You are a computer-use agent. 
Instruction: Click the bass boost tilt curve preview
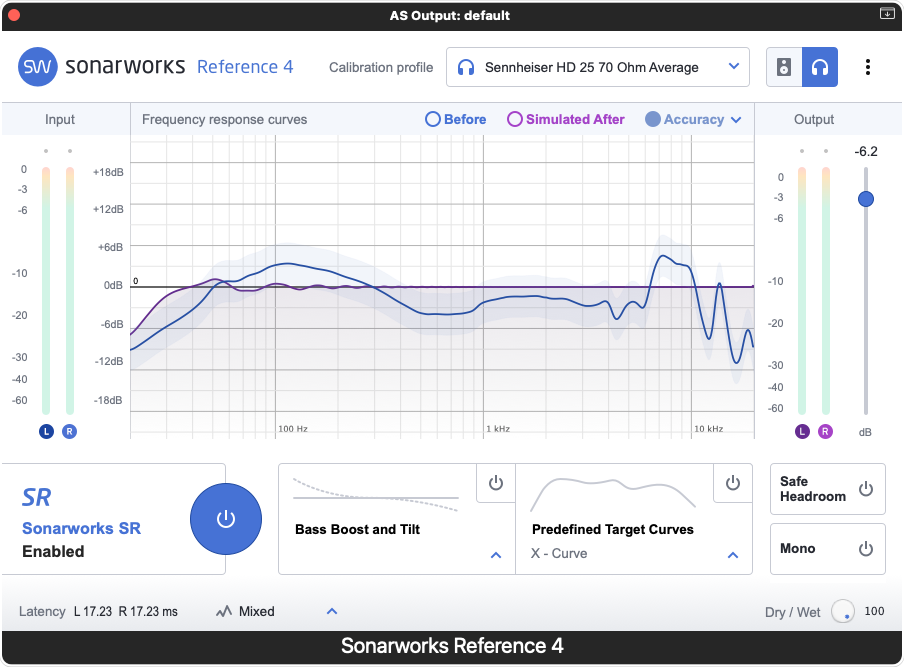[376, 495]
